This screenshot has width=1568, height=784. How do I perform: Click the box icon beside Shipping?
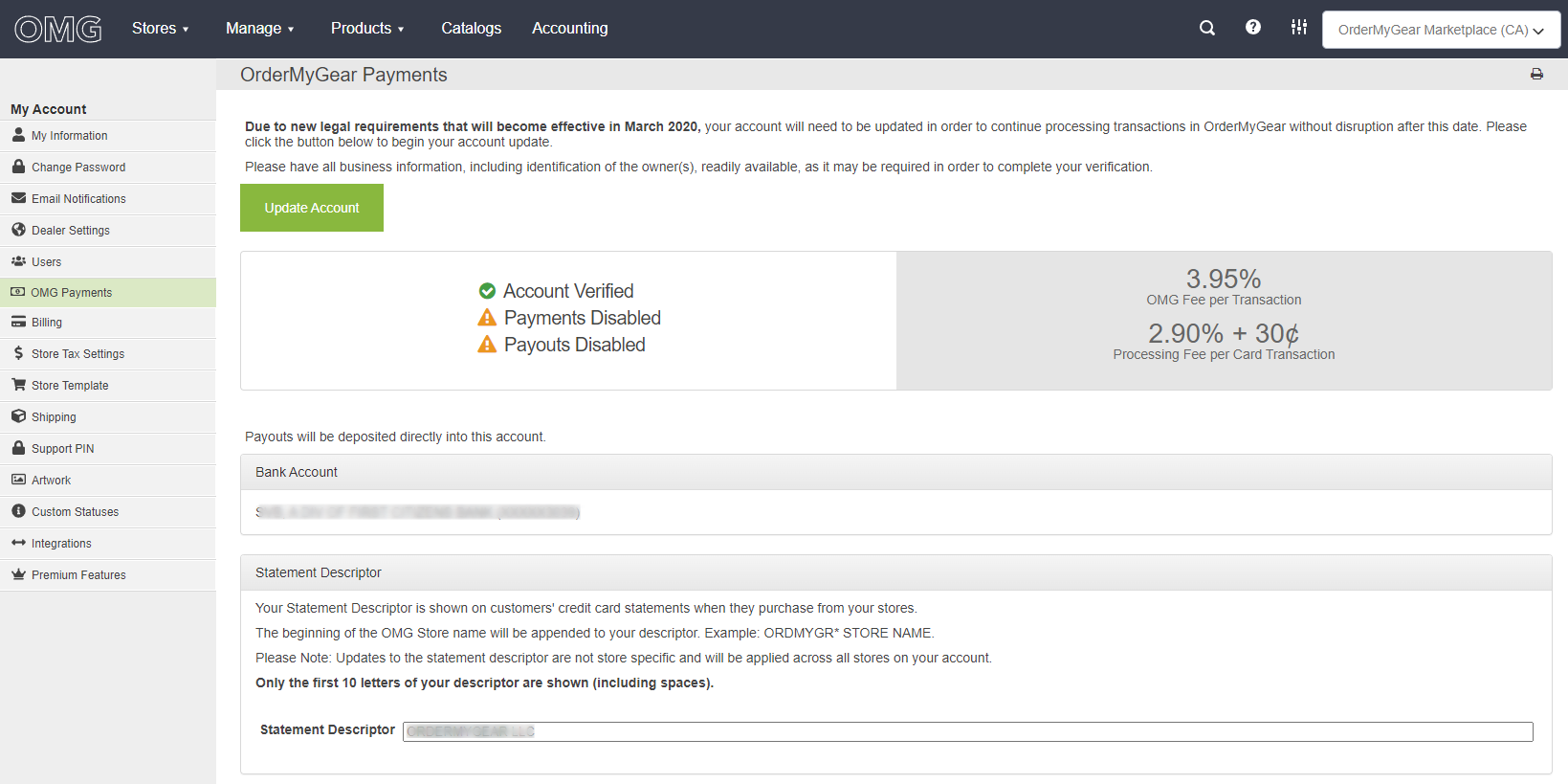18,416
